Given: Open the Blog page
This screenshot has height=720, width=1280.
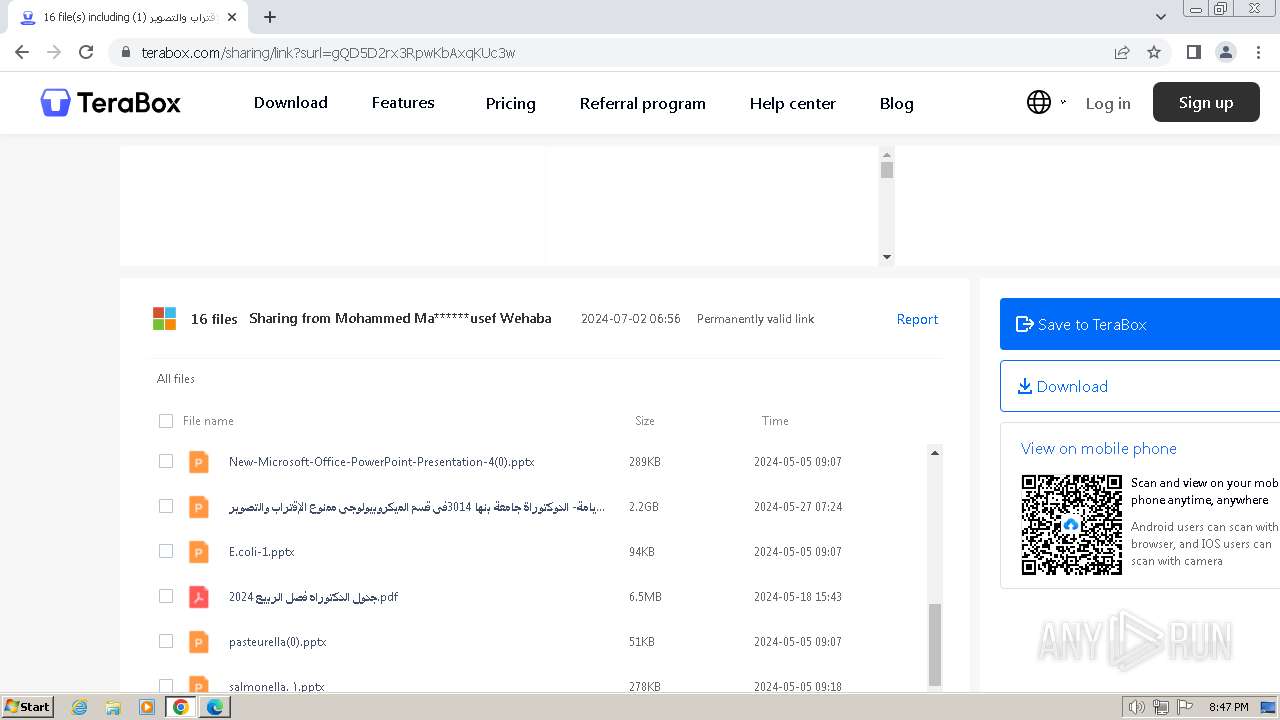Looking at the screenshot, I should (897, 103).
